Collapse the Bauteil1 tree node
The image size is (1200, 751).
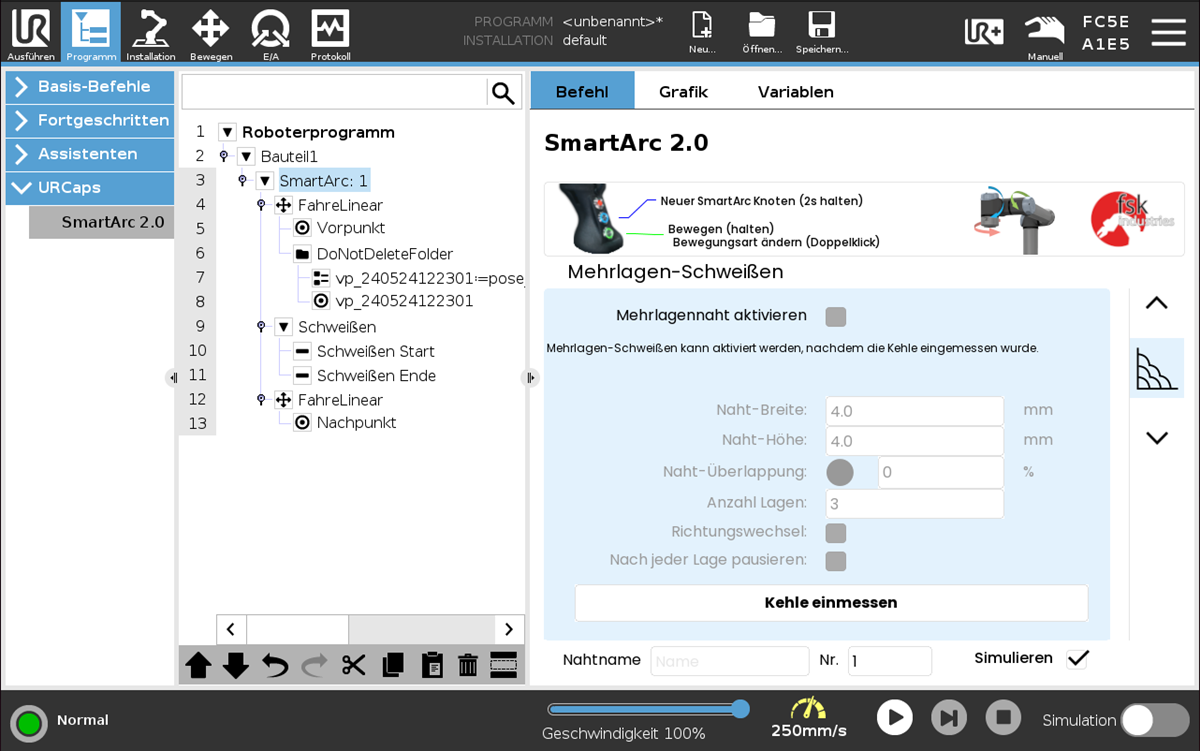[246, 157]
